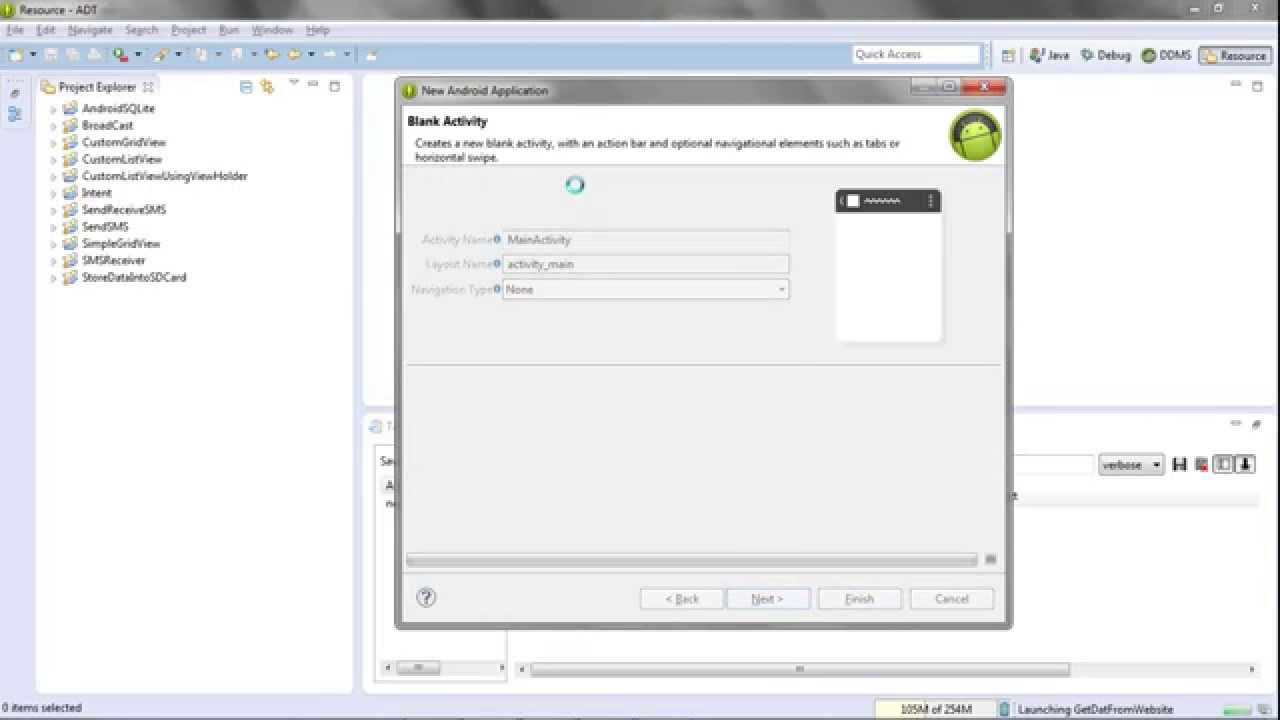Screen dimensions: 1280x720
Task: Collapse all in Project Explorer
Action: (246, 87)
